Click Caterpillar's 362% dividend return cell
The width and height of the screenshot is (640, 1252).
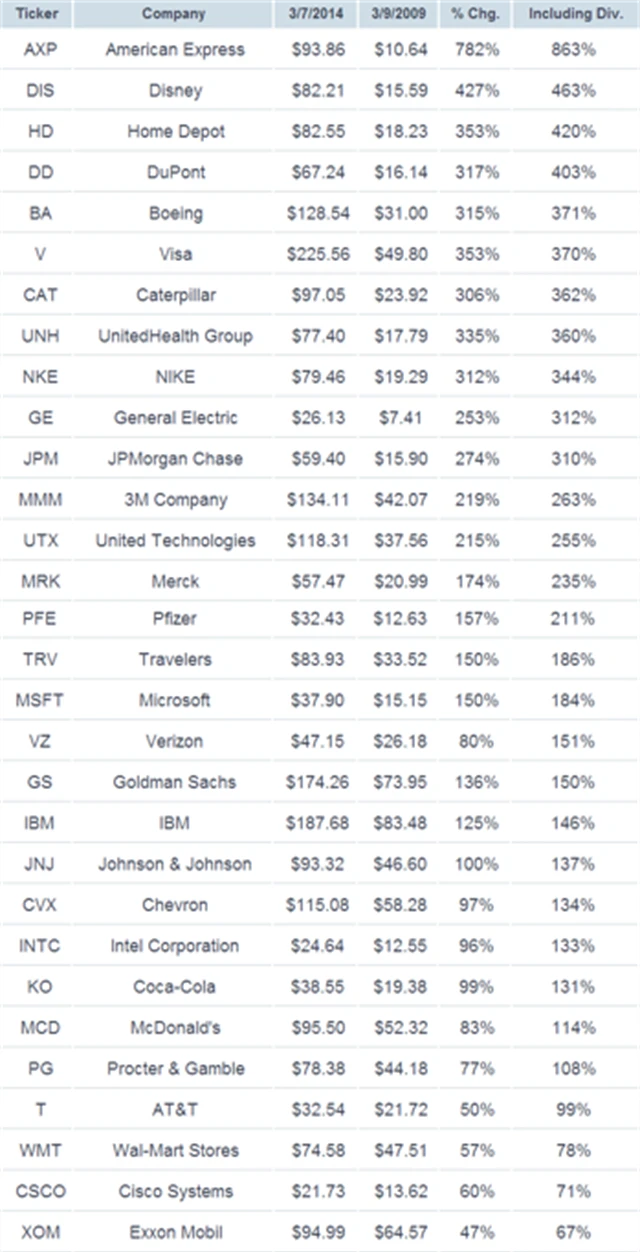575,295
